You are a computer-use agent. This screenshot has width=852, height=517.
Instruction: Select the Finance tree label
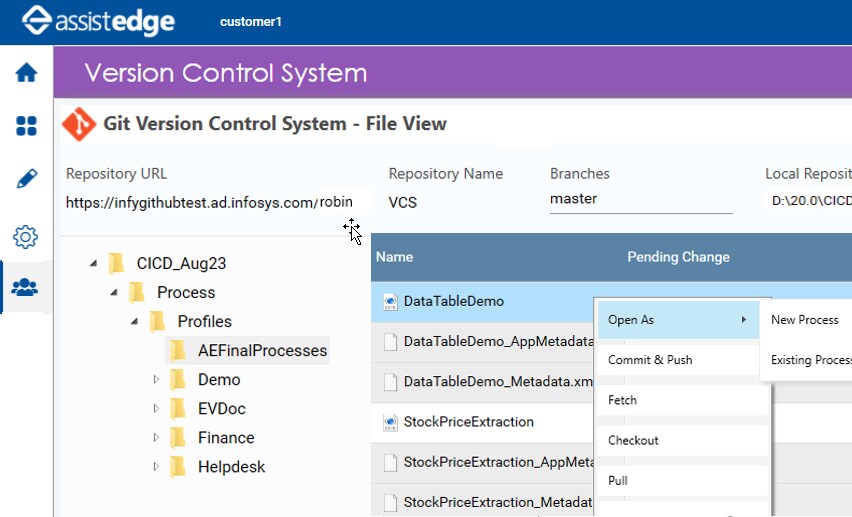pyautogui.click(x=226, y=438)
